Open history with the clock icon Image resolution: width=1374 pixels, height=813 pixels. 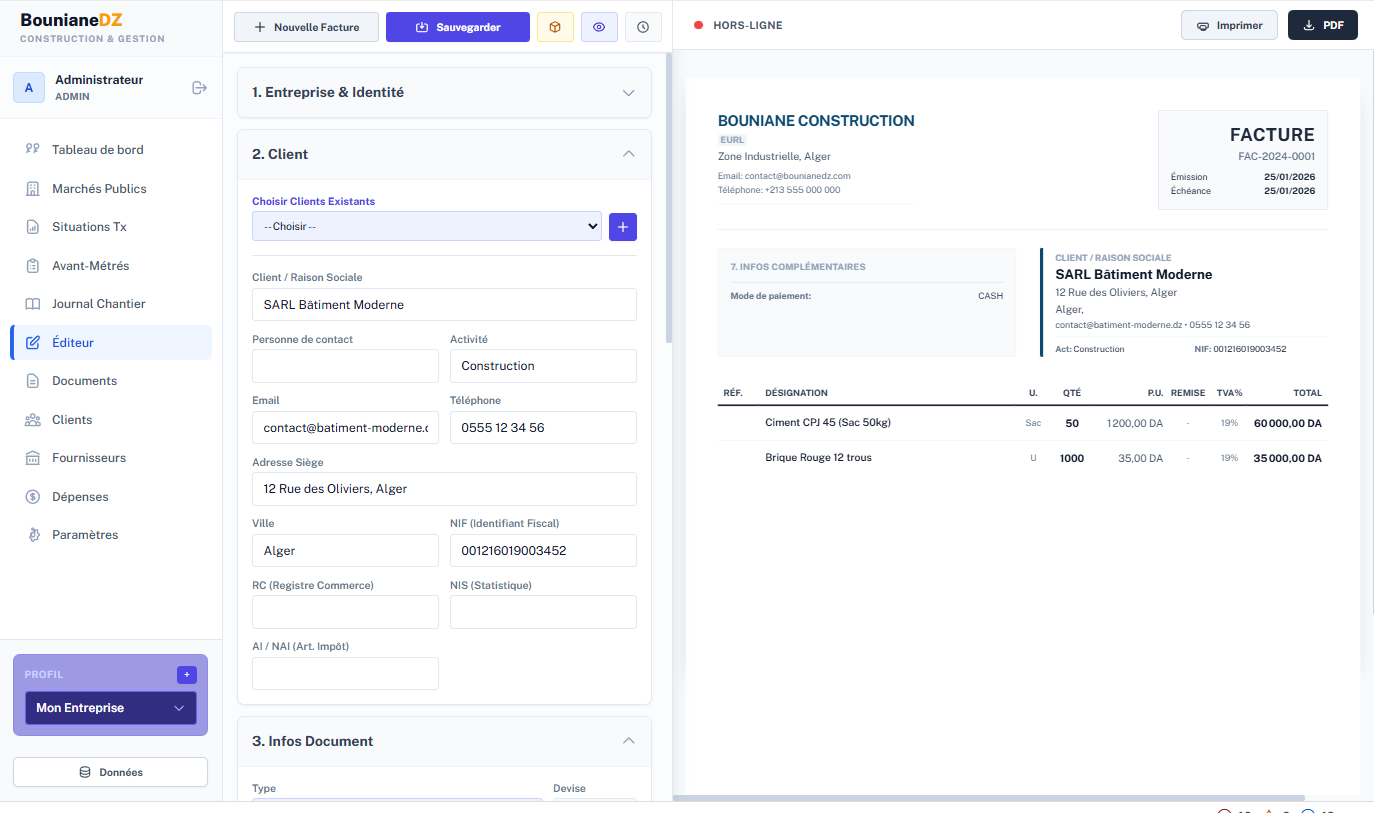click(643, 27)
